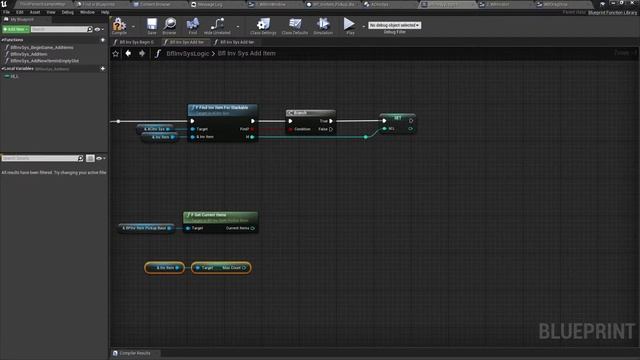The width and height of the screenshot is (640, 360).
Task: Open the Compile options dropdown arrow
Action: click(x=133, y=27)
